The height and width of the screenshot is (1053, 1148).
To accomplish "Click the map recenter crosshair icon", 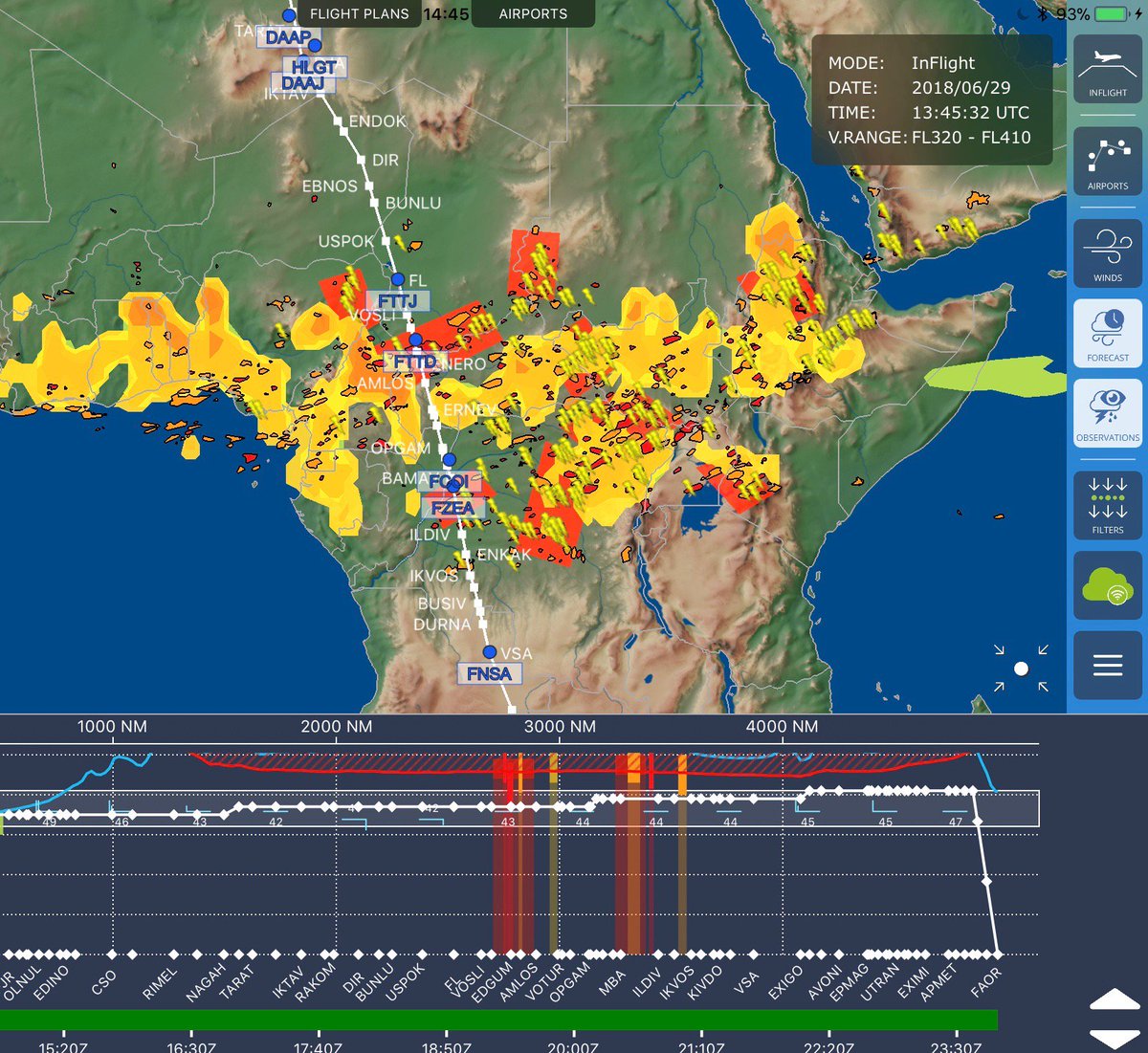I will 1021,667.
